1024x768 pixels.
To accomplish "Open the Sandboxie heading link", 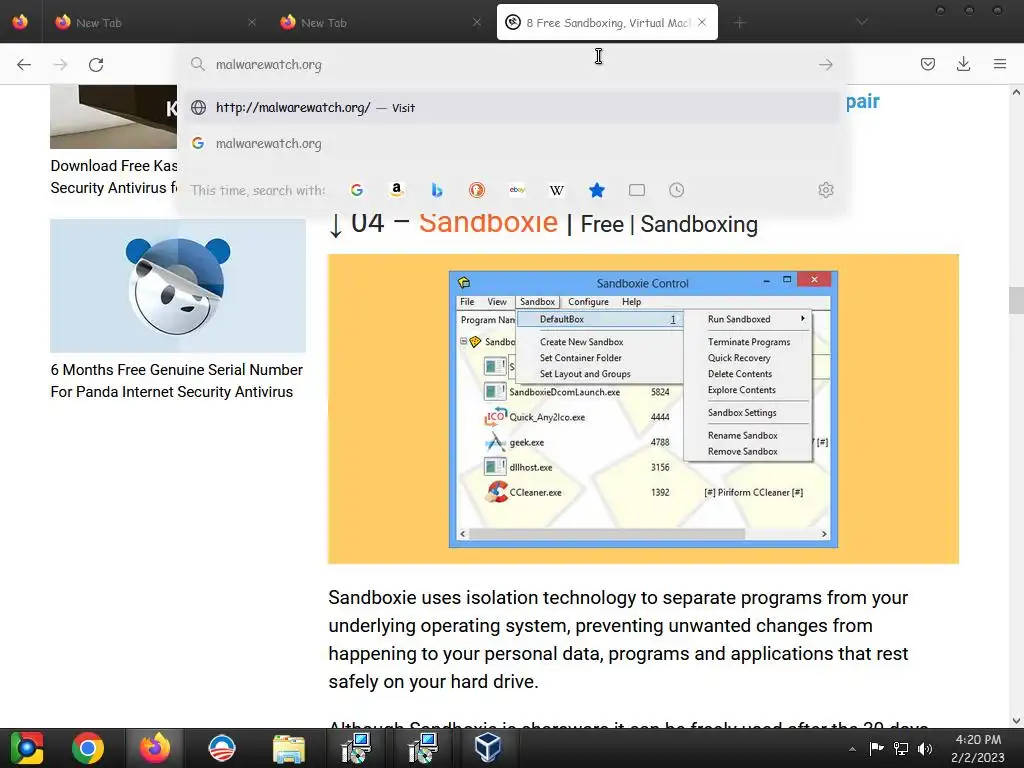I will coord(488,223).
